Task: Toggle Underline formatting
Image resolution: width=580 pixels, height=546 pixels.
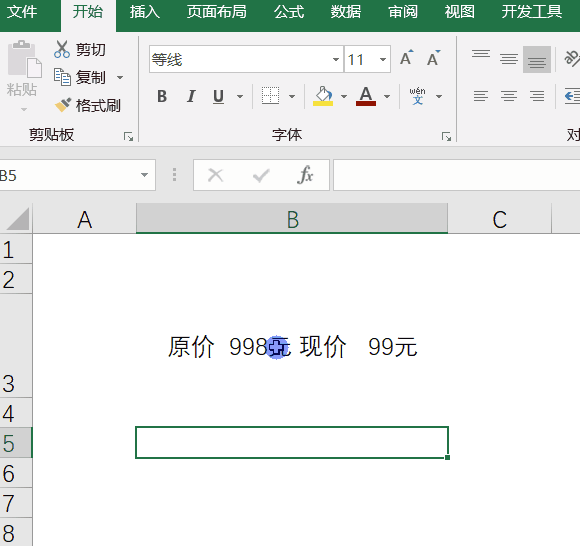Action: pos(219,96)
